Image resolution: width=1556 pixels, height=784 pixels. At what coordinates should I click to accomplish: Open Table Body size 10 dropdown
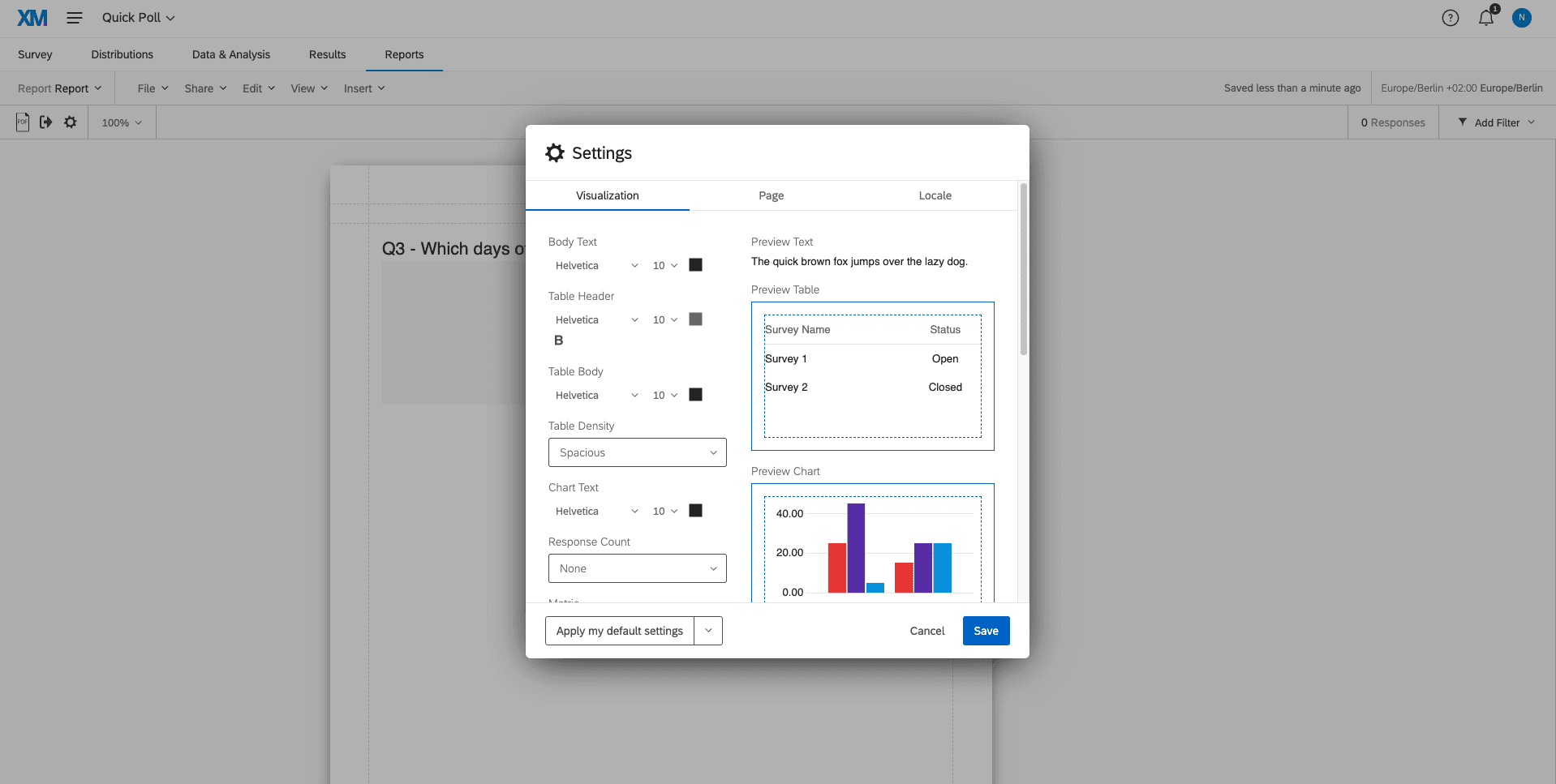665,396
